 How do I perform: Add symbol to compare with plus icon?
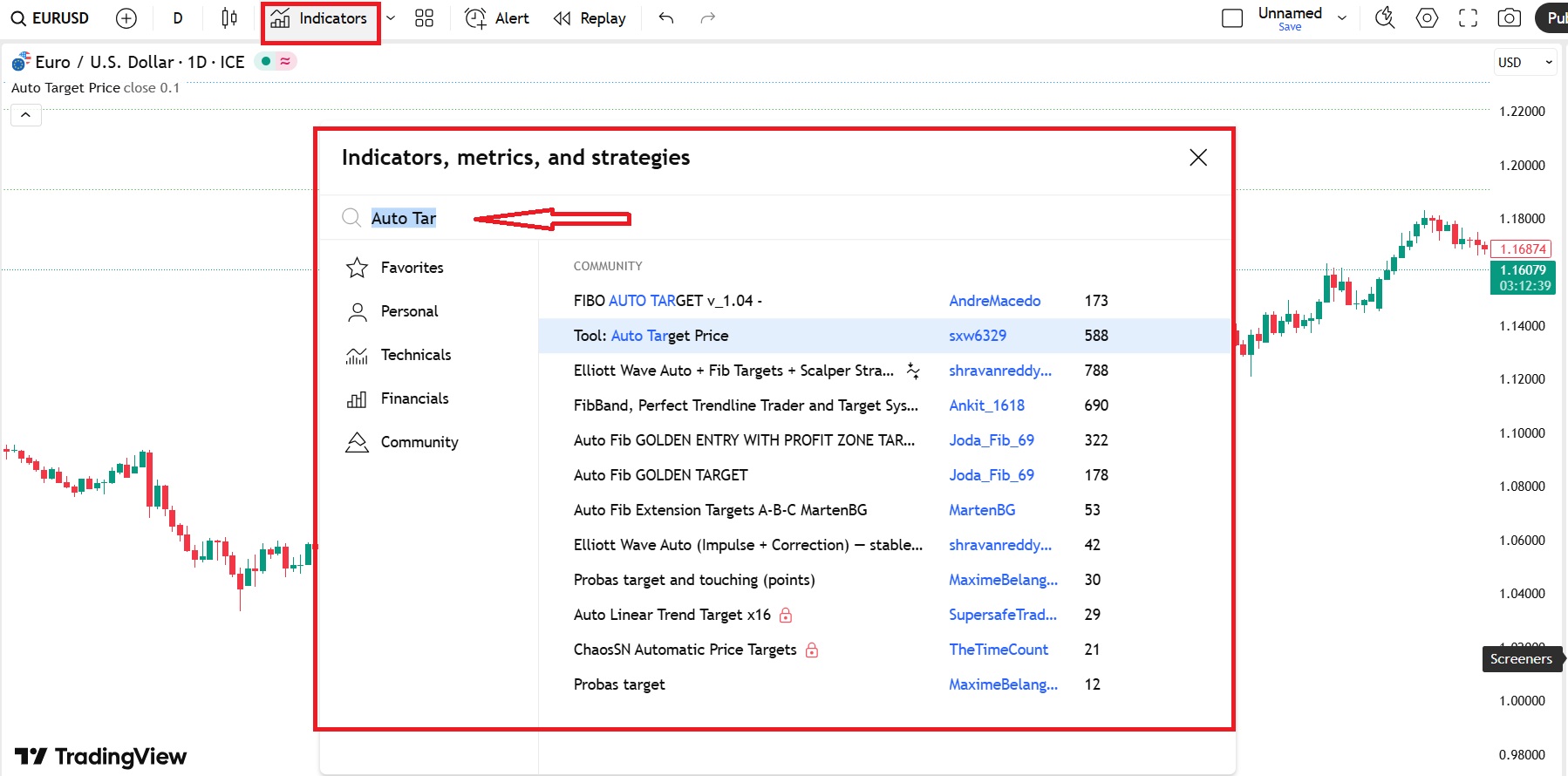pos(126,18)
